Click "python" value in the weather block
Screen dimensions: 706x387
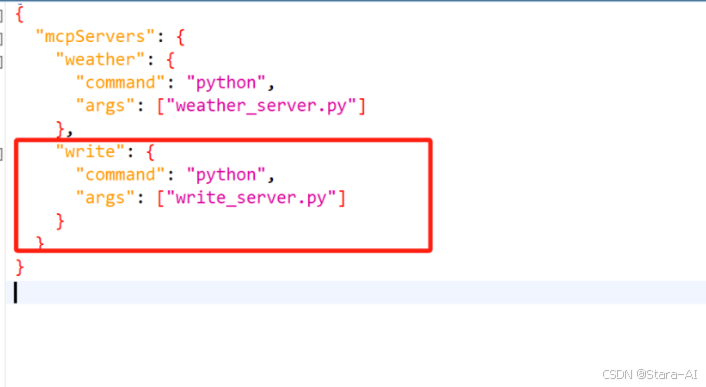point(226,83)
